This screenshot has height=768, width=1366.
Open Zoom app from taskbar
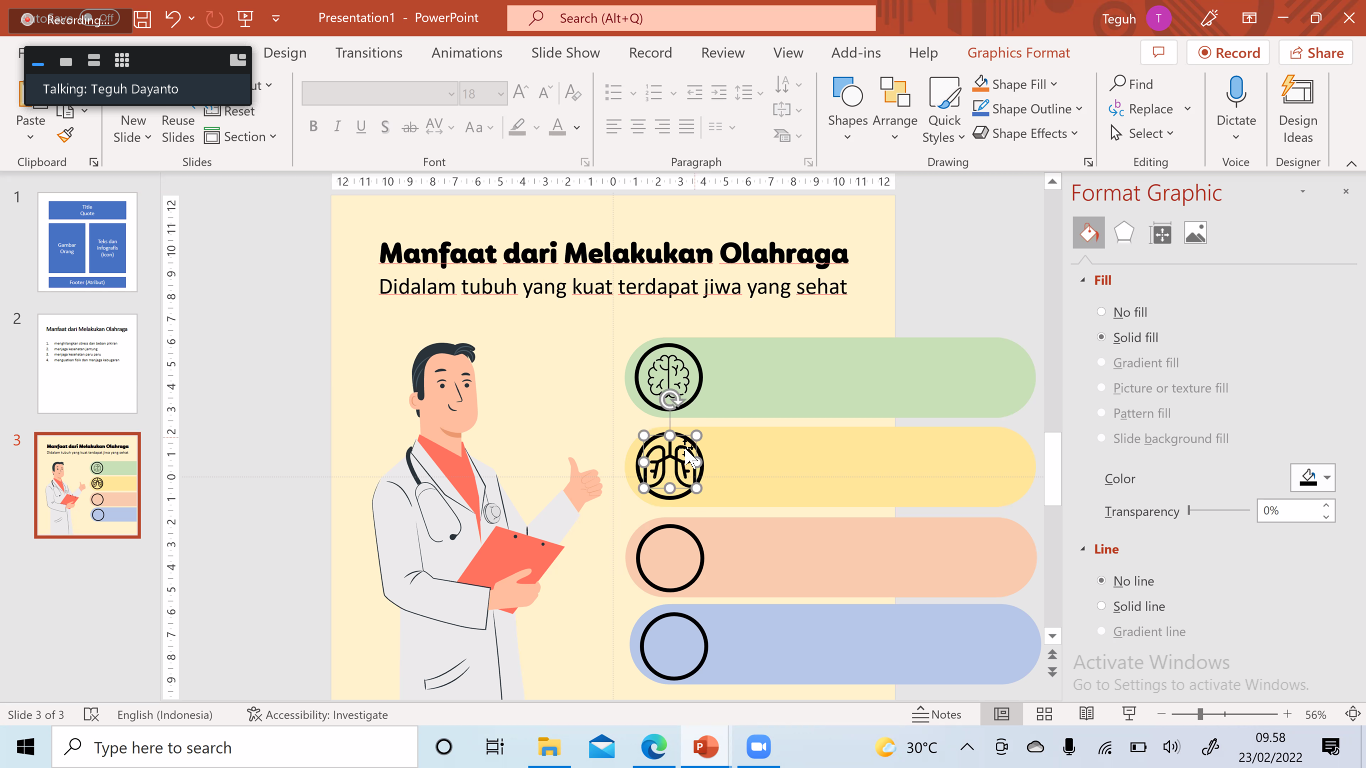[x=757, y=747]
